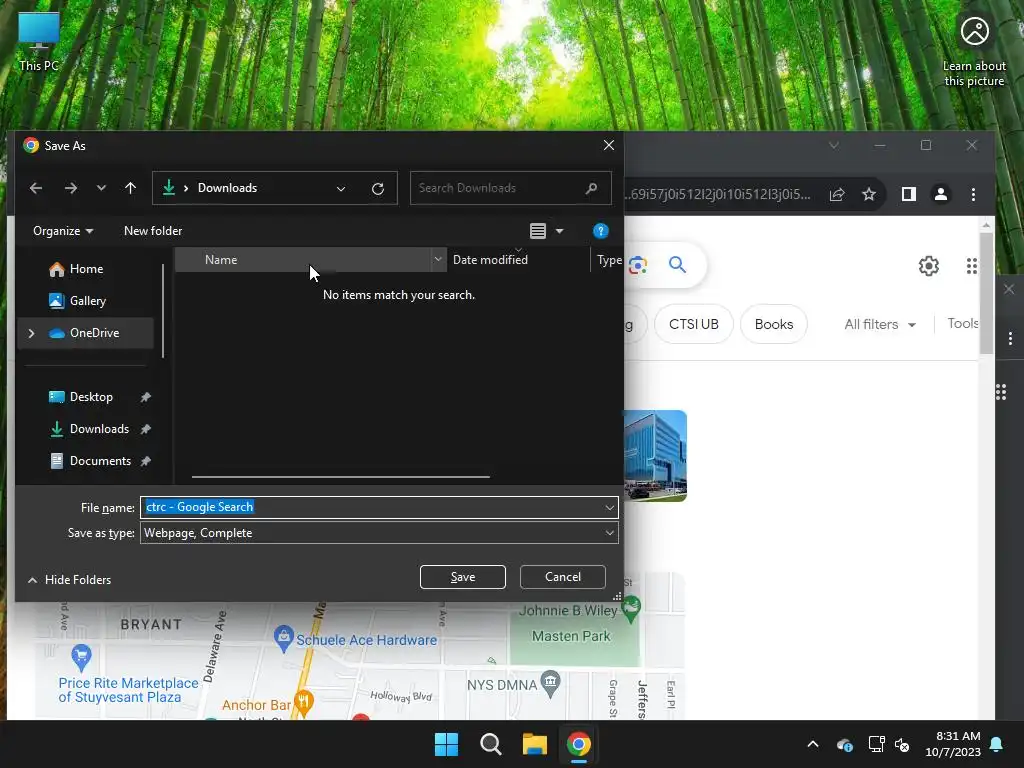Click the search magnifier in Search Downloads
1024x768 pixels.
(x=592, y=188)
